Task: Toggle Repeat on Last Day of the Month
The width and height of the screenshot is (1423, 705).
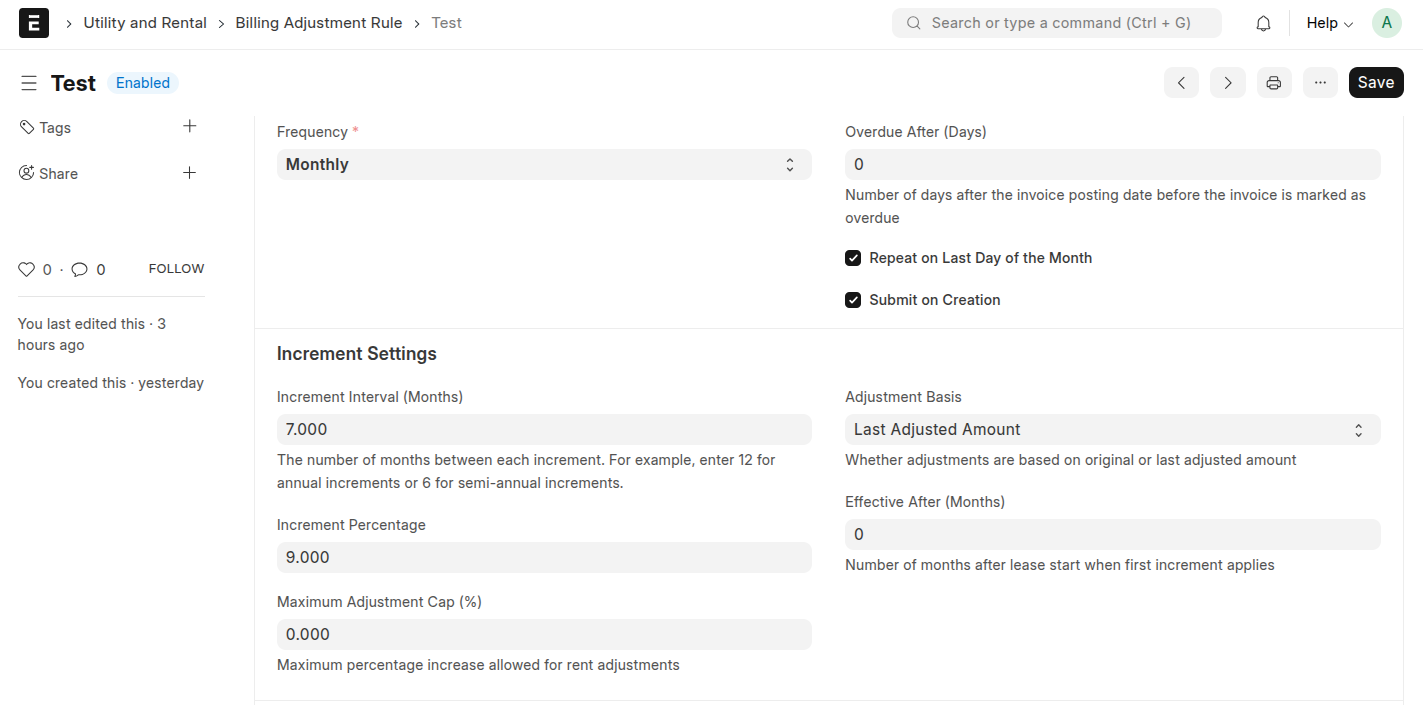Action: pos(853,258)
